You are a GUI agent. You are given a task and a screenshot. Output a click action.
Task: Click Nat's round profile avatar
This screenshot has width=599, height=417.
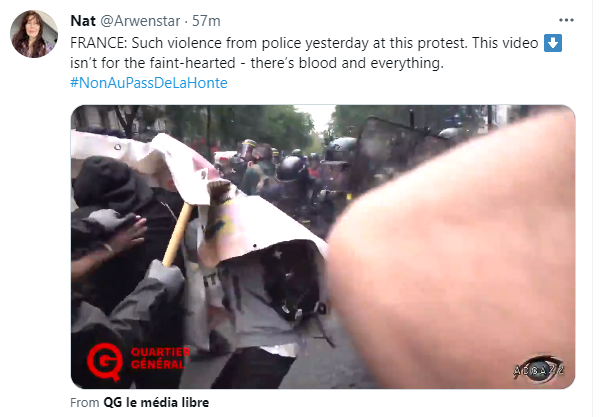point(34,34)
